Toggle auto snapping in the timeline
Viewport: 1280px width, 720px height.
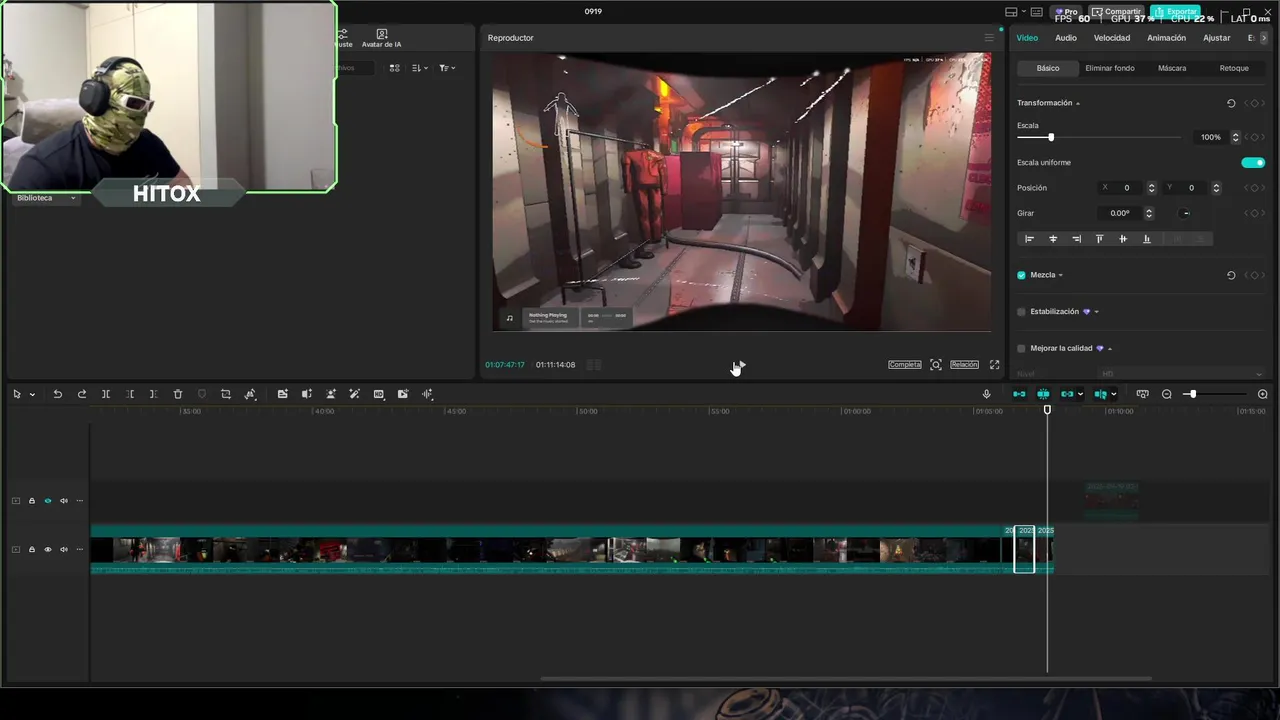(1043, 394)
